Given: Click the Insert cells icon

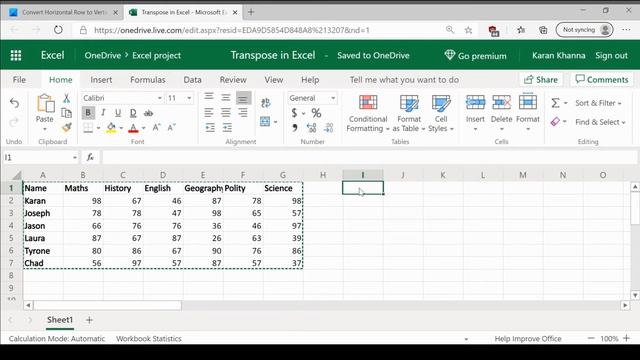Looking at the screenshot, I should [476, 102].
